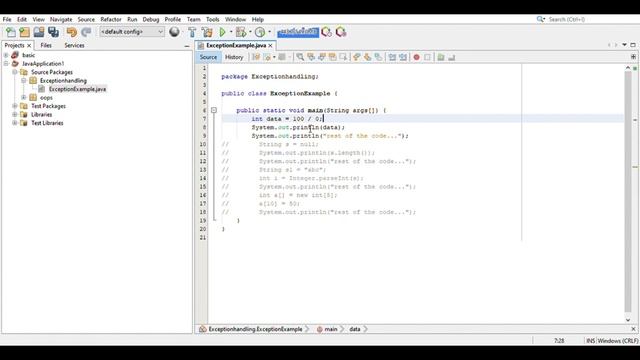Click the globe browser icon in toolbar
This screenshot has height=360, width=640.
pyautogui.click(x=174, y=32)
